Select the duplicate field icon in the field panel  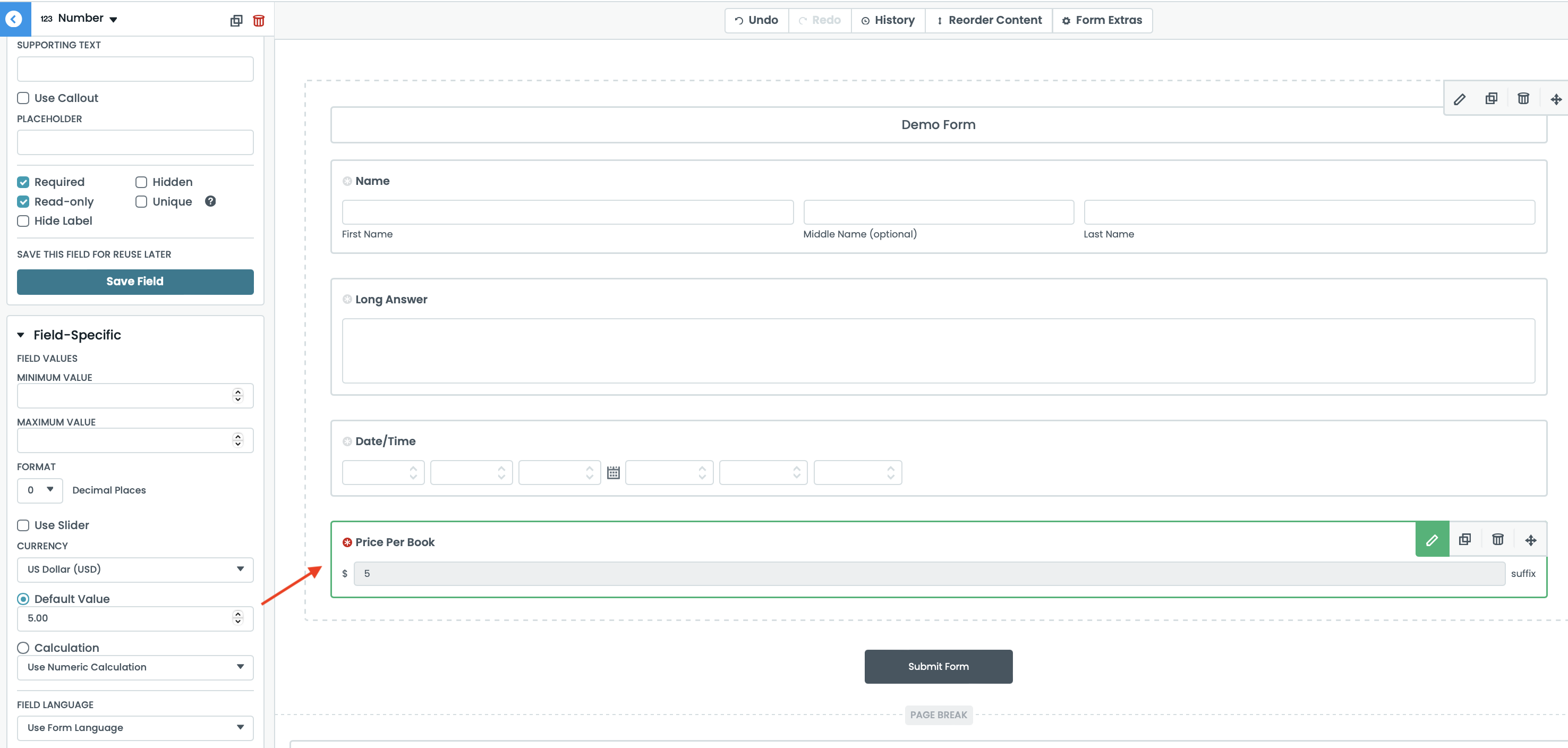[x=235, y=20]
